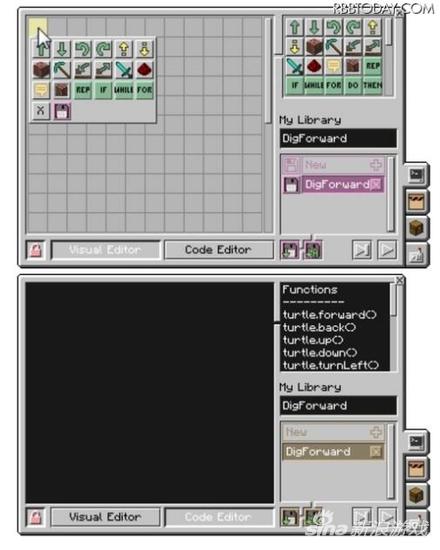Choose the diamond sword attack icon in popup

tap(124, 69)
